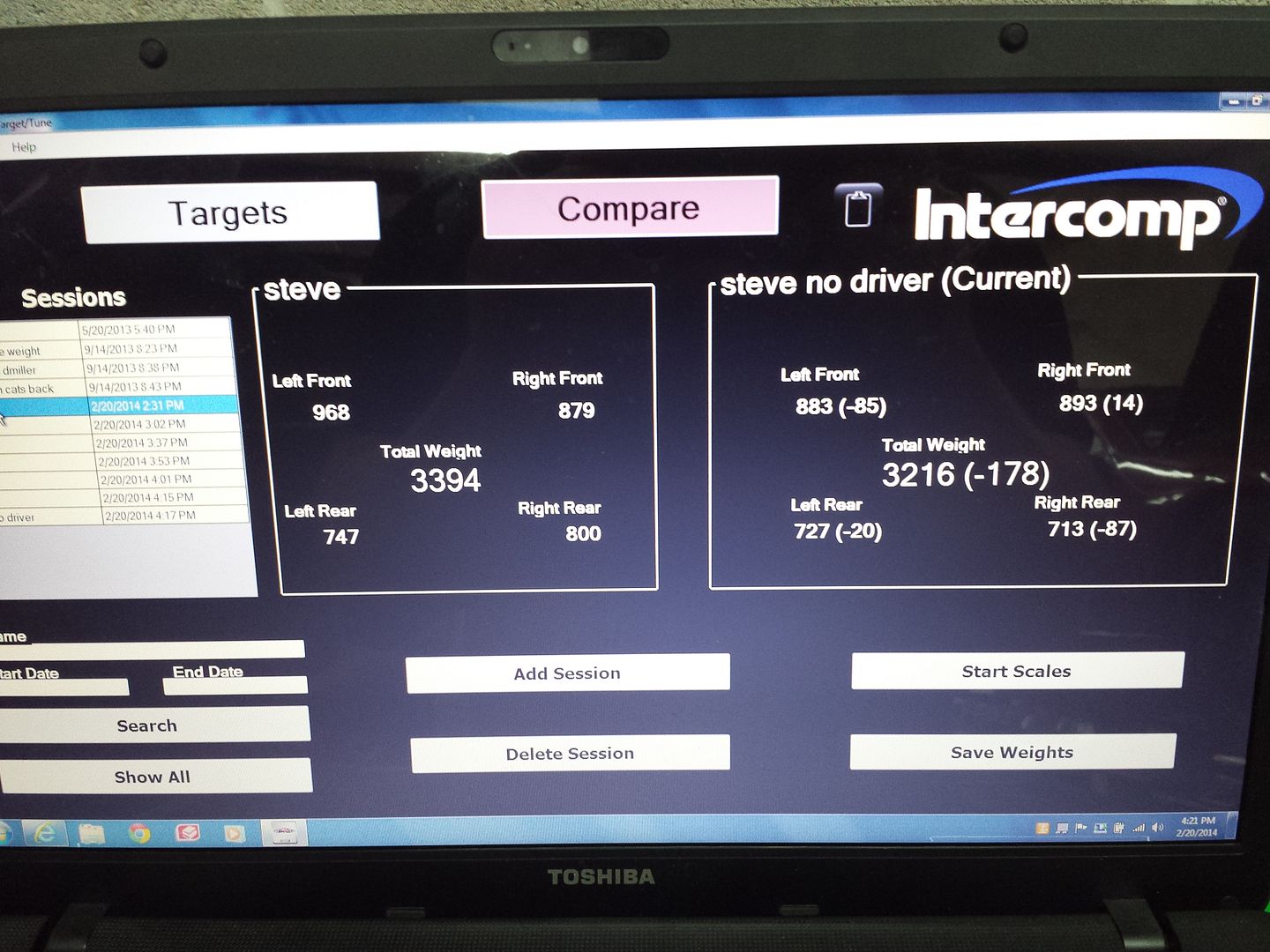Click the Search button under date fields
Viewport: 1270px width, 952px height.
point(147,725)
